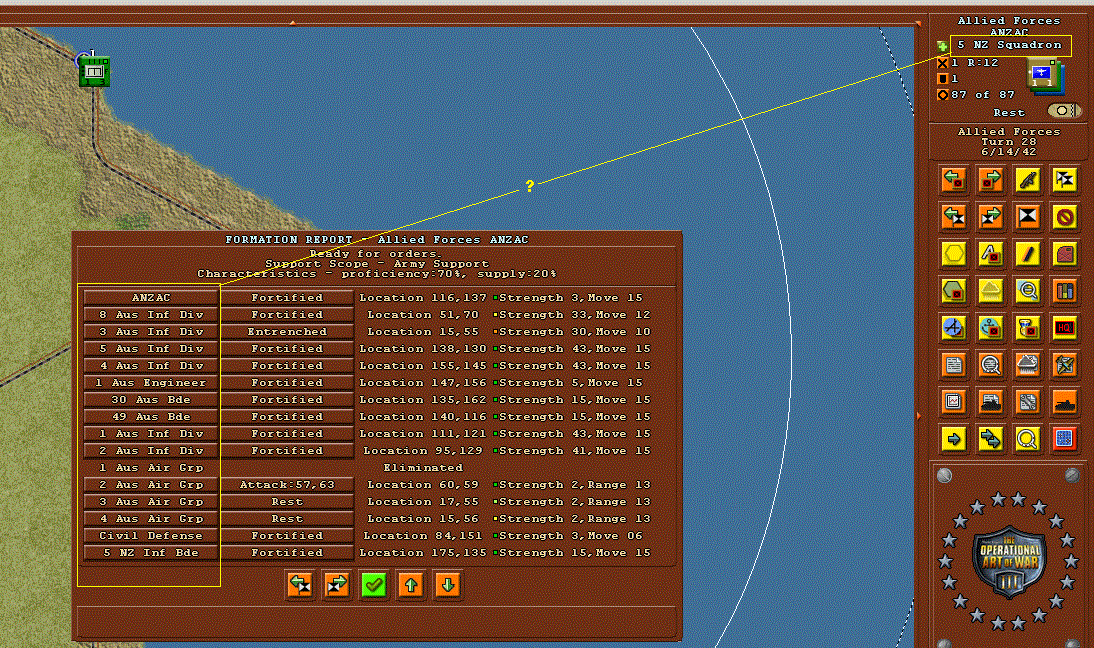Select previous unit arrow icon
The width and height of the screenshot is (1094, 648).
pos(954,179)
